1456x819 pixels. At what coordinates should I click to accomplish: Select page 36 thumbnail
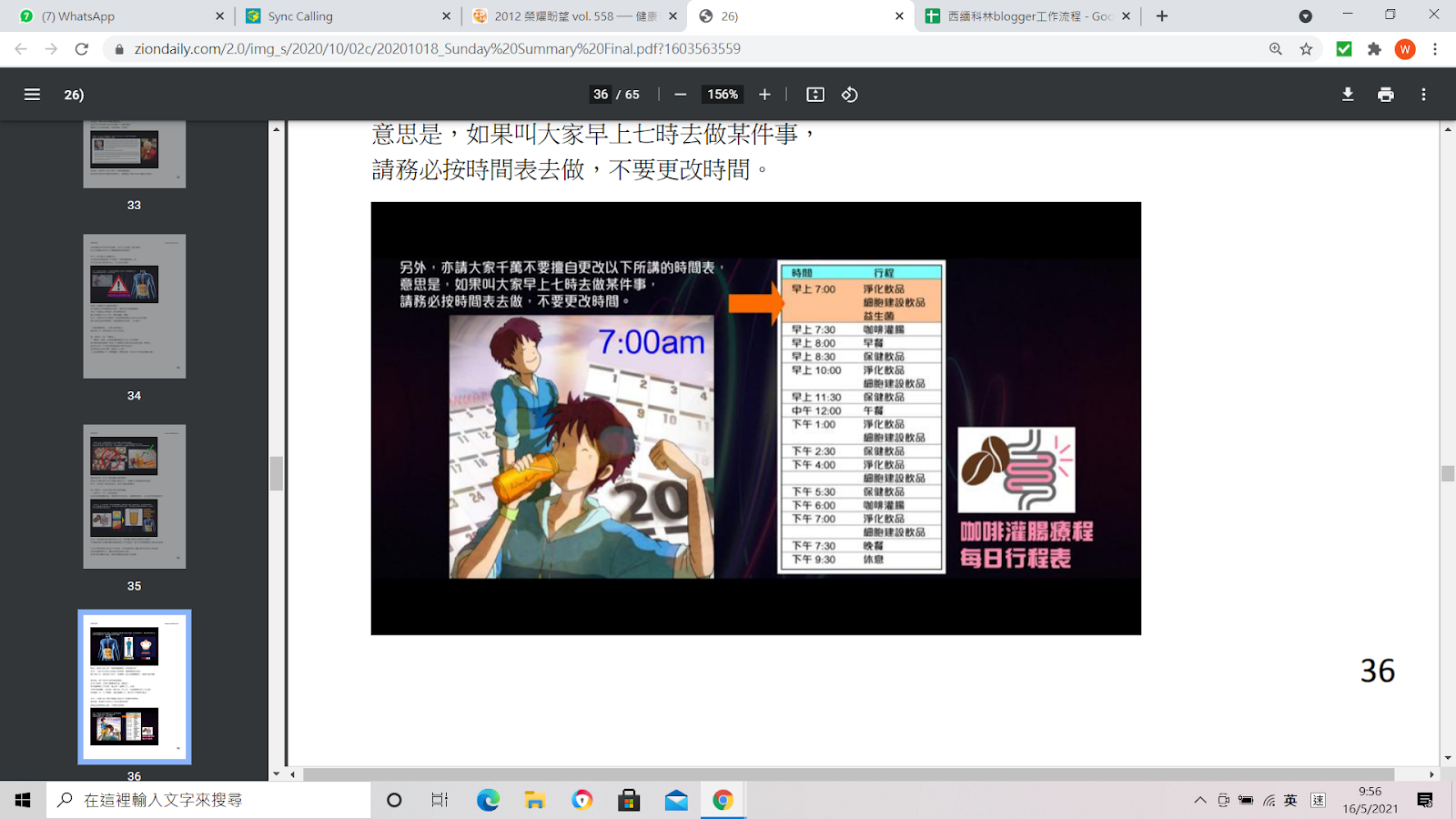coord(135,687)
